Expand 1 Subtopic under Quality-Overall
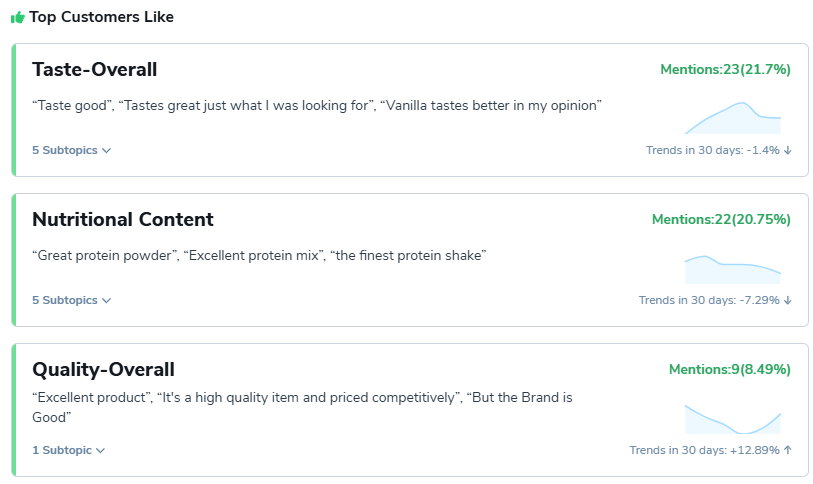The image size is (813, 484). [68, 450]
